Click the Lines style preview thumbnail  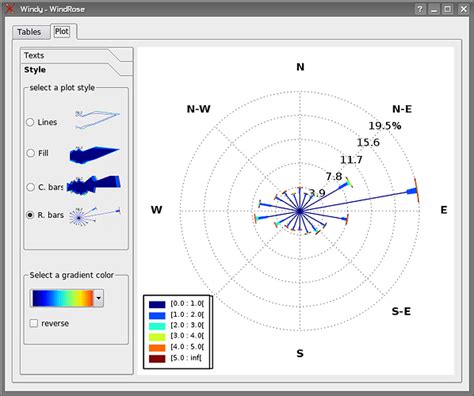[x=97, y=119]
